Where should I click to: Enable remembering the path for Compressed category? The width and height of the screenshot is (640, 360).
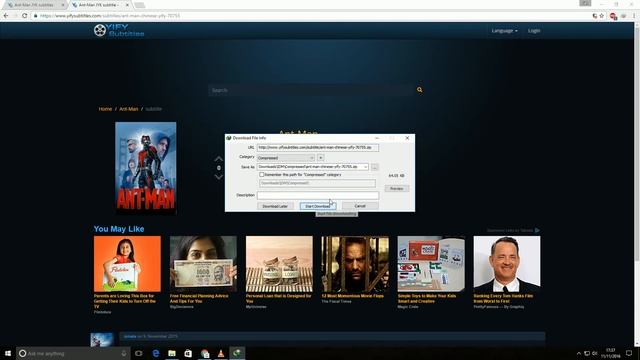[262, 175]
